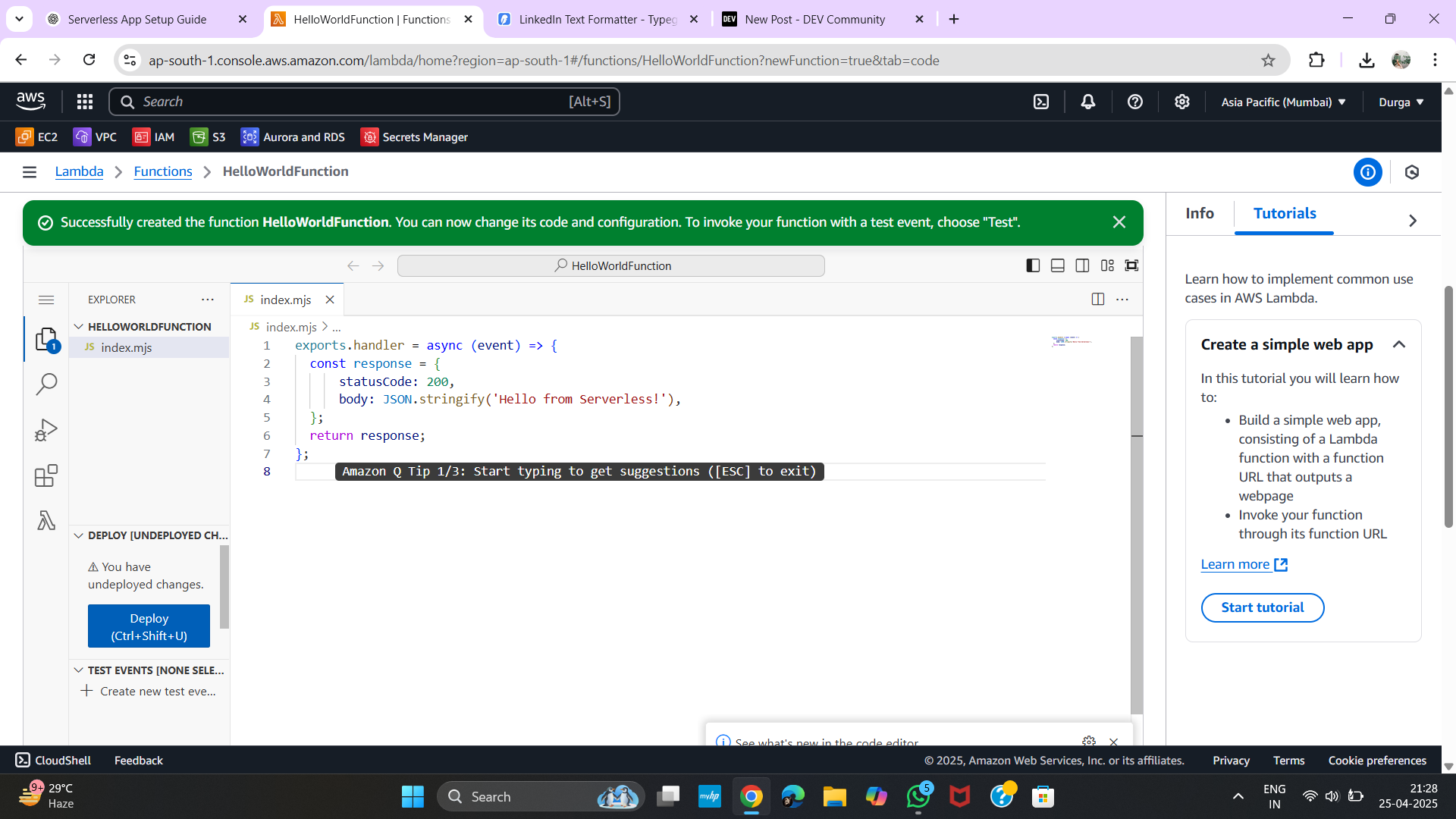Dismiss the success notification banner

(1119, 222)
